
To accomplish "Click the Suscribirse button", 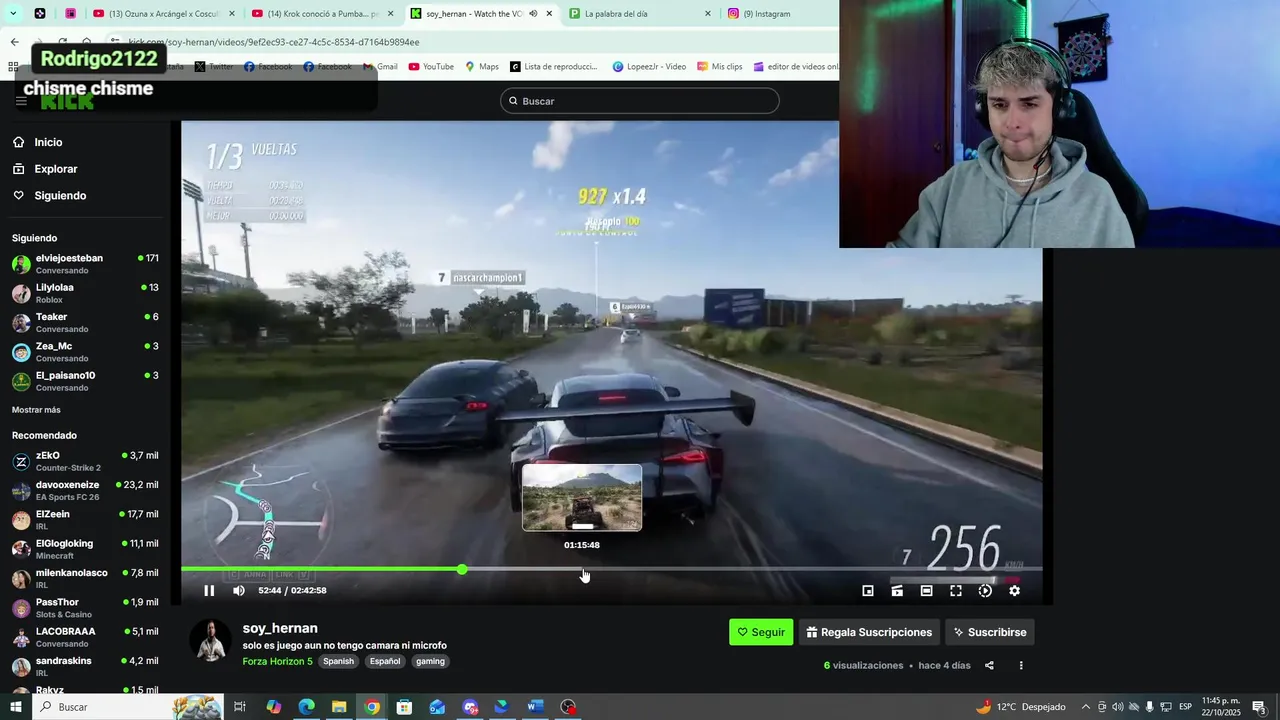I will [x=990, y=632].
